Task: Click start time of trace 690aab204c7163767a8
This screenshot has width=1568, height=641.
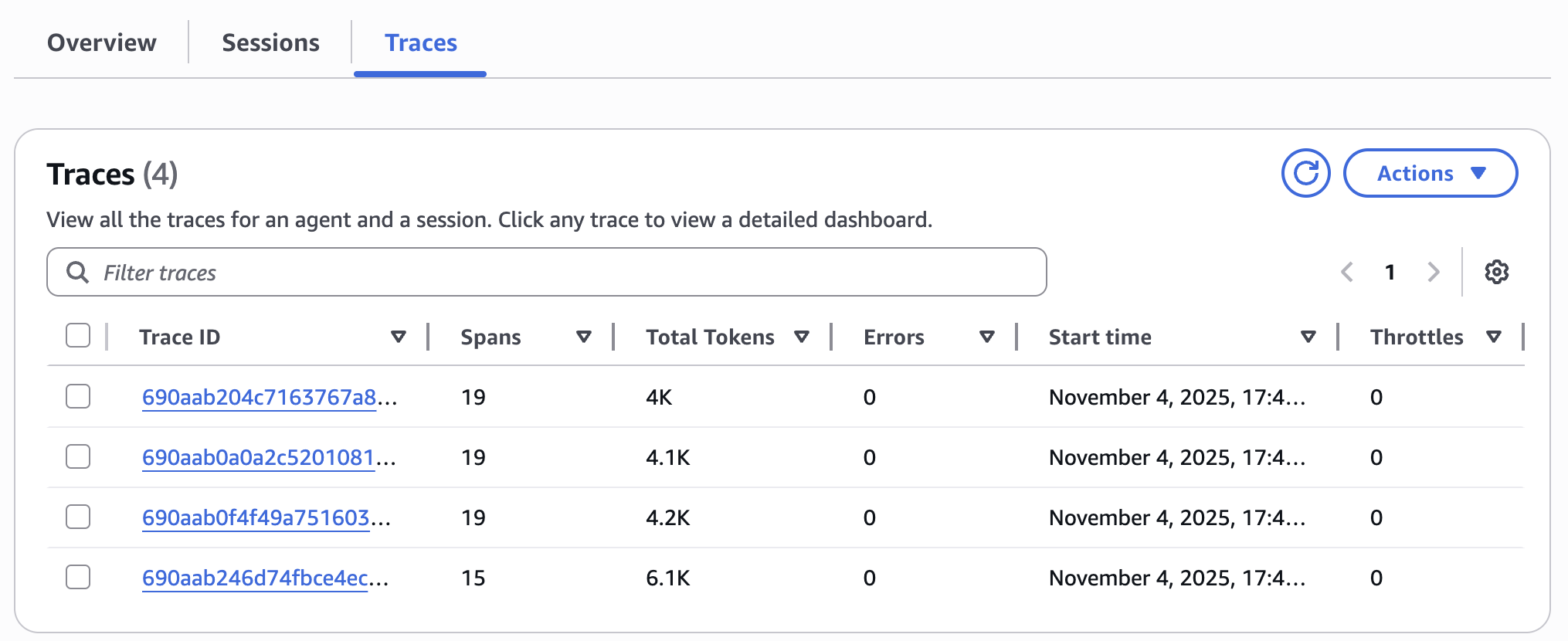Action: 1177,397
